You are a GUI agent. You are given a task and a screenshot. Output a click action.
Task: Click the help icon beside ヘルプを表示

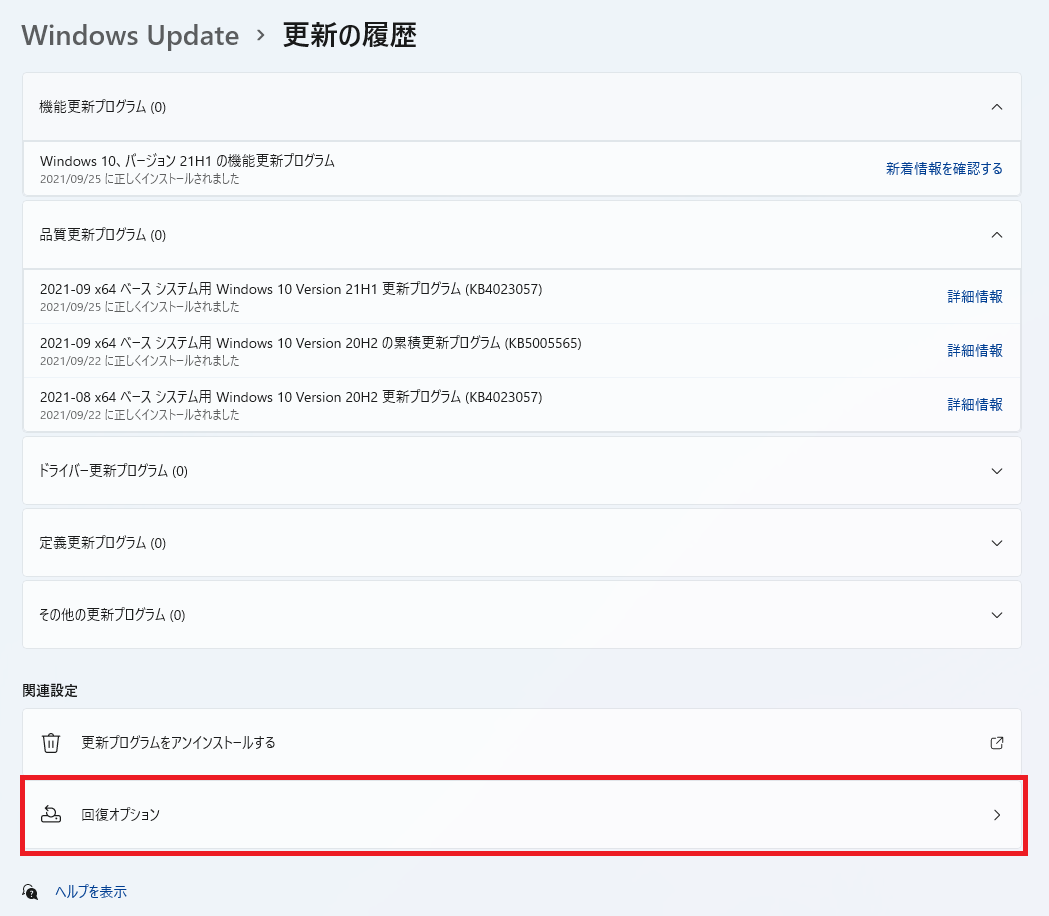(x=30, y=892)
